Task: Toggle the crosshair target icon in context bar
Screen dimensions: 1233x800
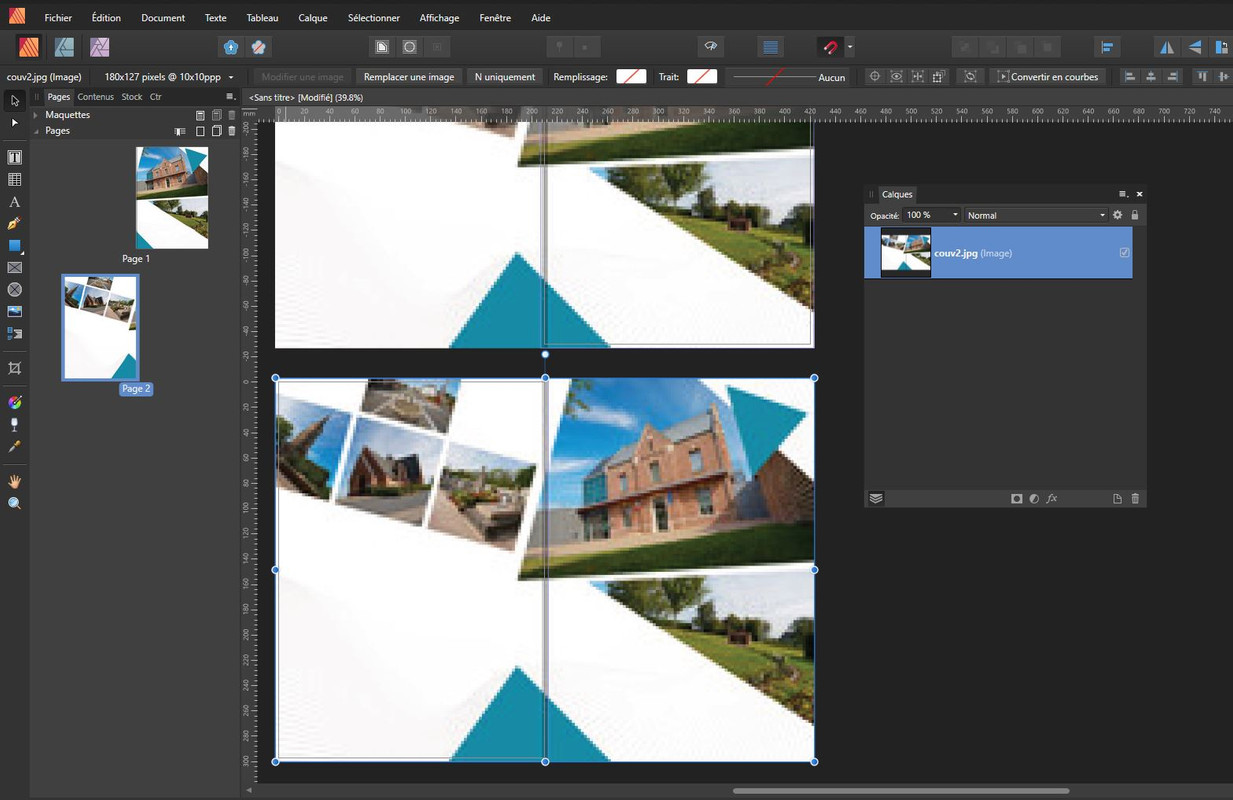Action: click(874, 77)
